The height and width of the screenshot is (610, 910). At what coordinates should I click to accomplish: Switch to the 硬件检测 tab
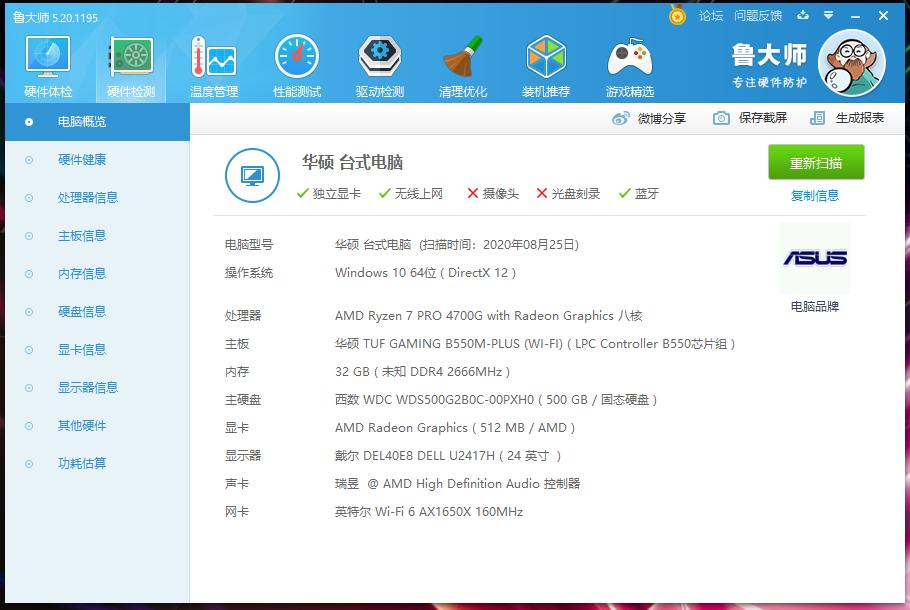129,63
